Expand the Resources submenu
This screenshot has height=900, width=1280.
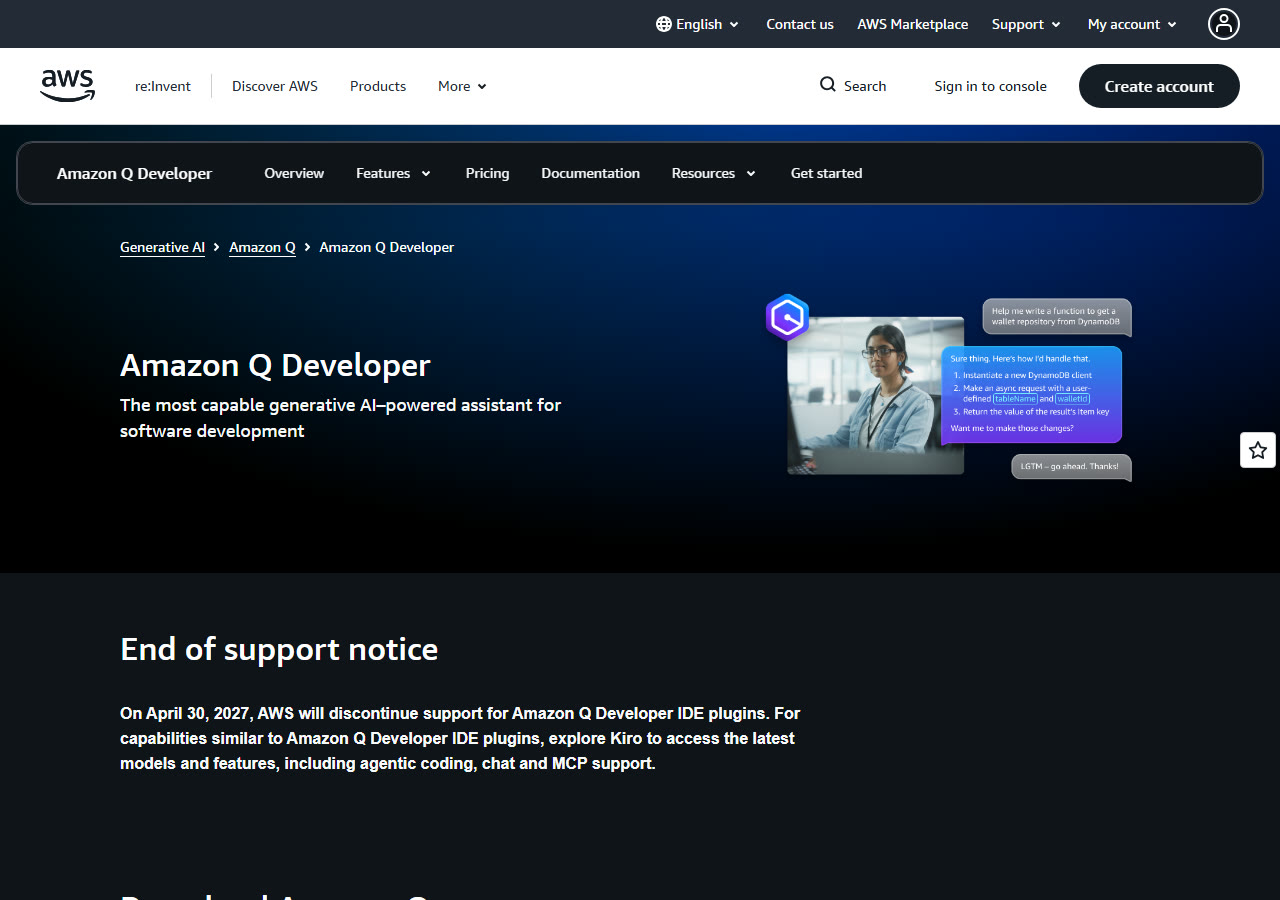click(713, 173)
